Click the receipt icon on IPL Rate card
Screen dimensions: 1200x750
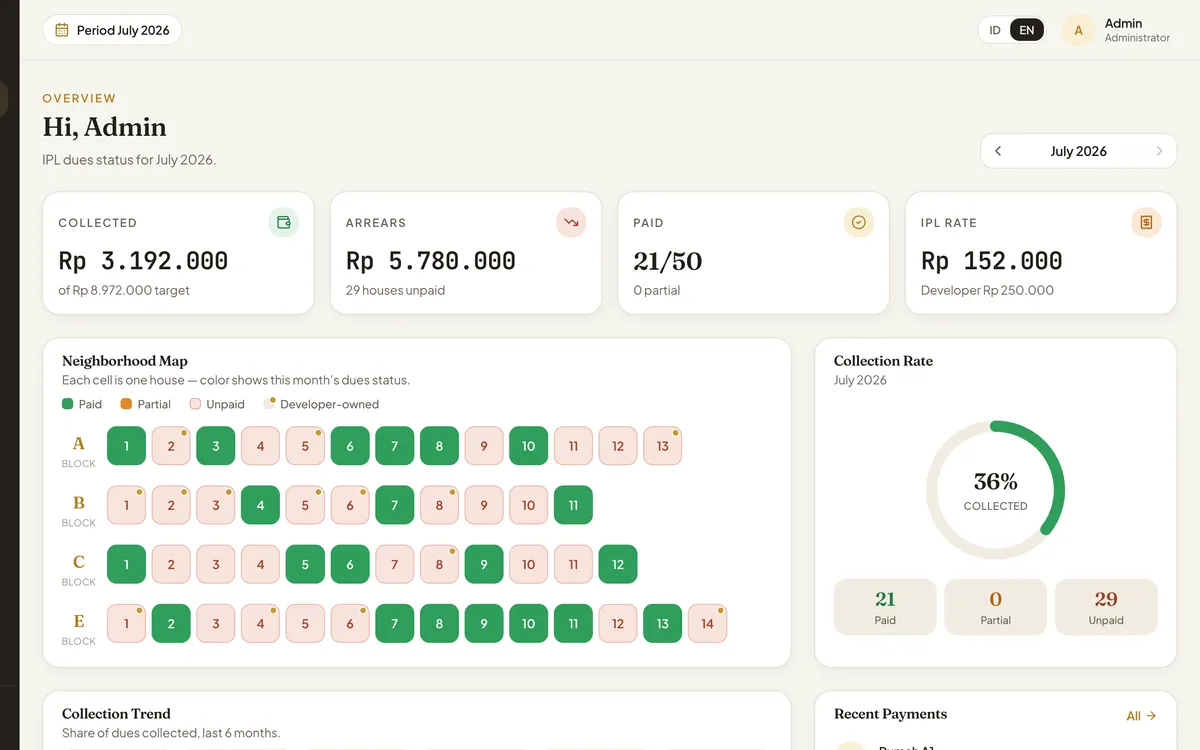(x=1146, y=222)
